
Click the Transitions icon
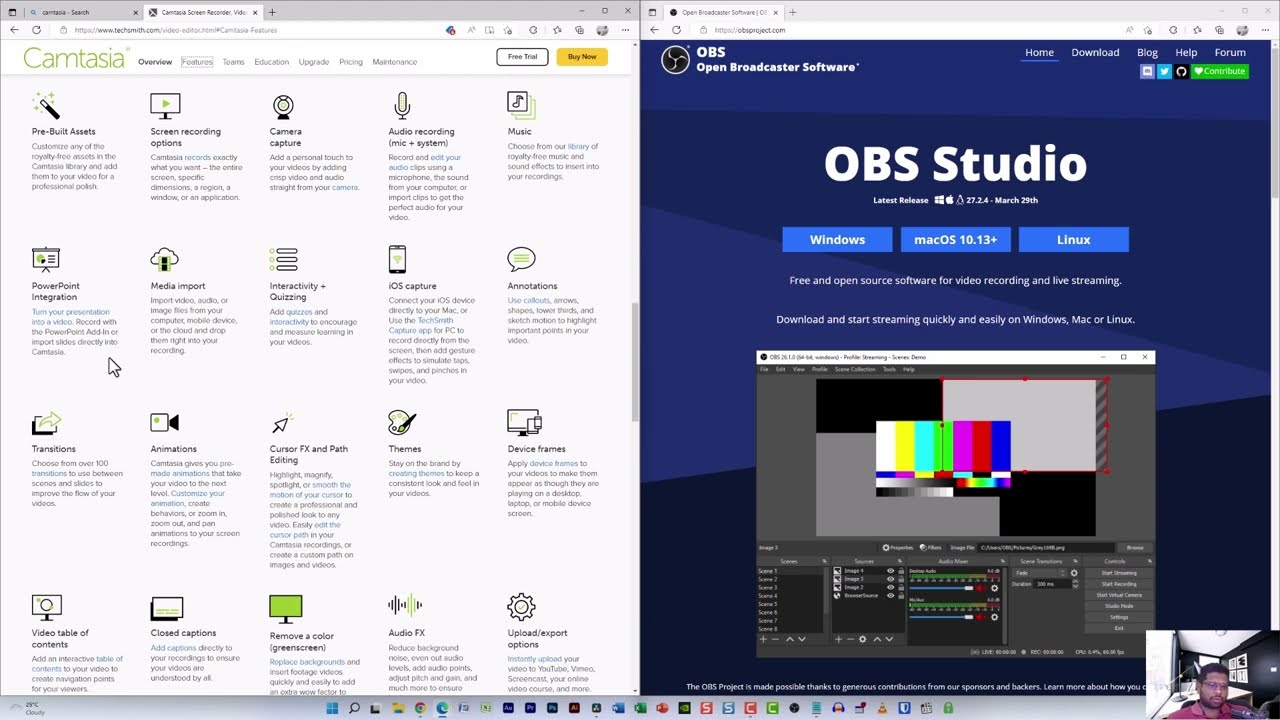pyautogui.click(x=46, y=423)
